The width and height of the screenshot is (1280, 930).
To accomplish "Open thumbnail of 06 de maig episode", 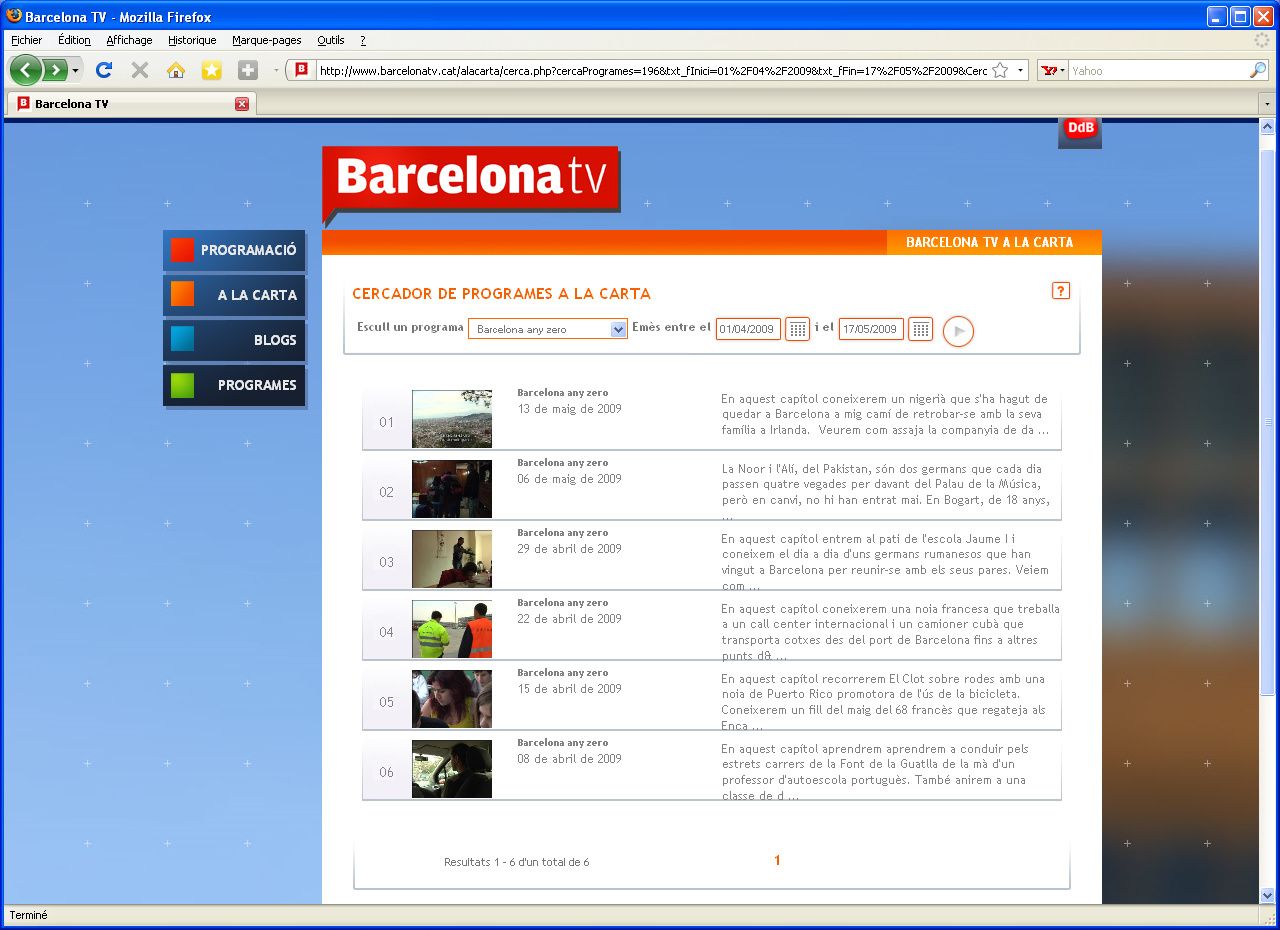I will tap(452, 489).
